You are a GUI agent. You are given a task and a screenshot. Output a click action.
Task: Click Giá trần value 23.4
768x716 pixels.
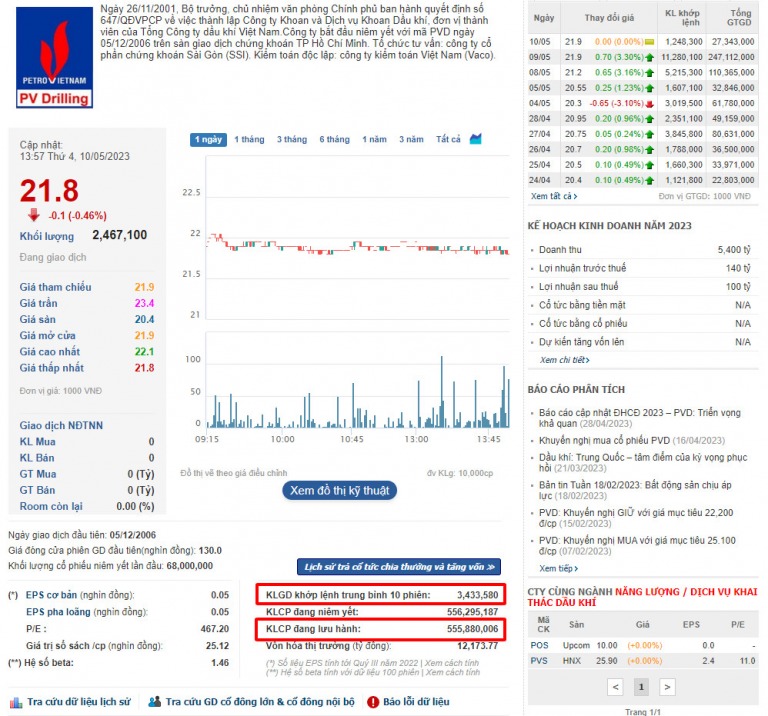pyautogui.click(x=144, y=303)
